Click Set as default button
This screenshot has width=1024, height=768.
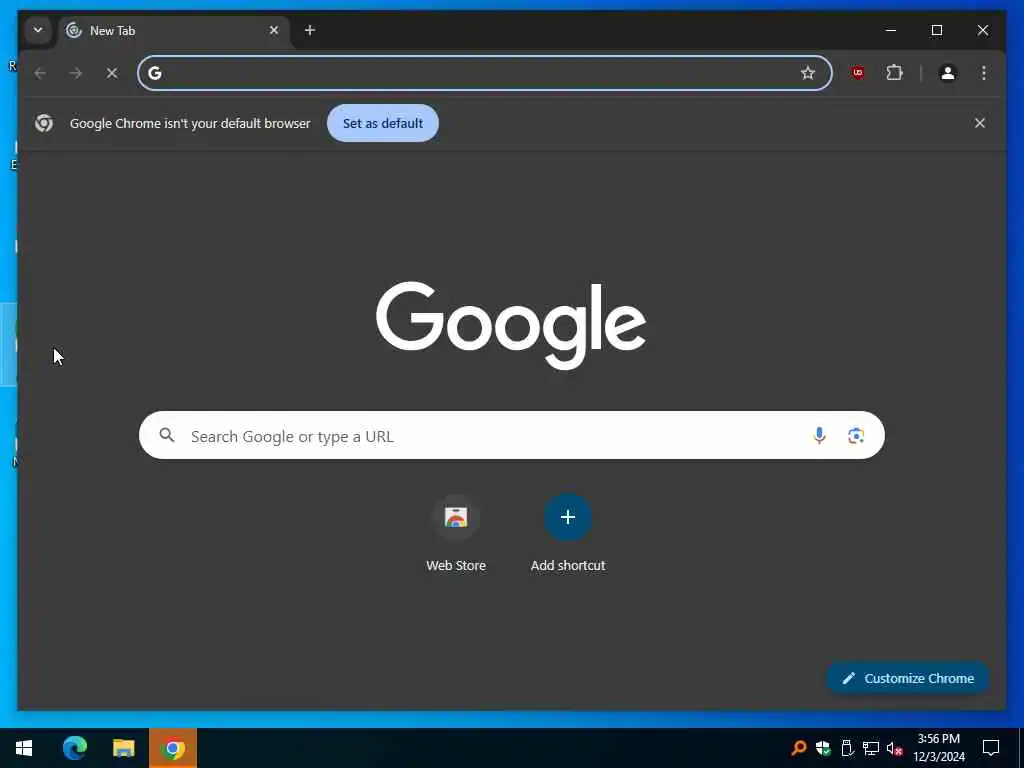click(383, 123)
